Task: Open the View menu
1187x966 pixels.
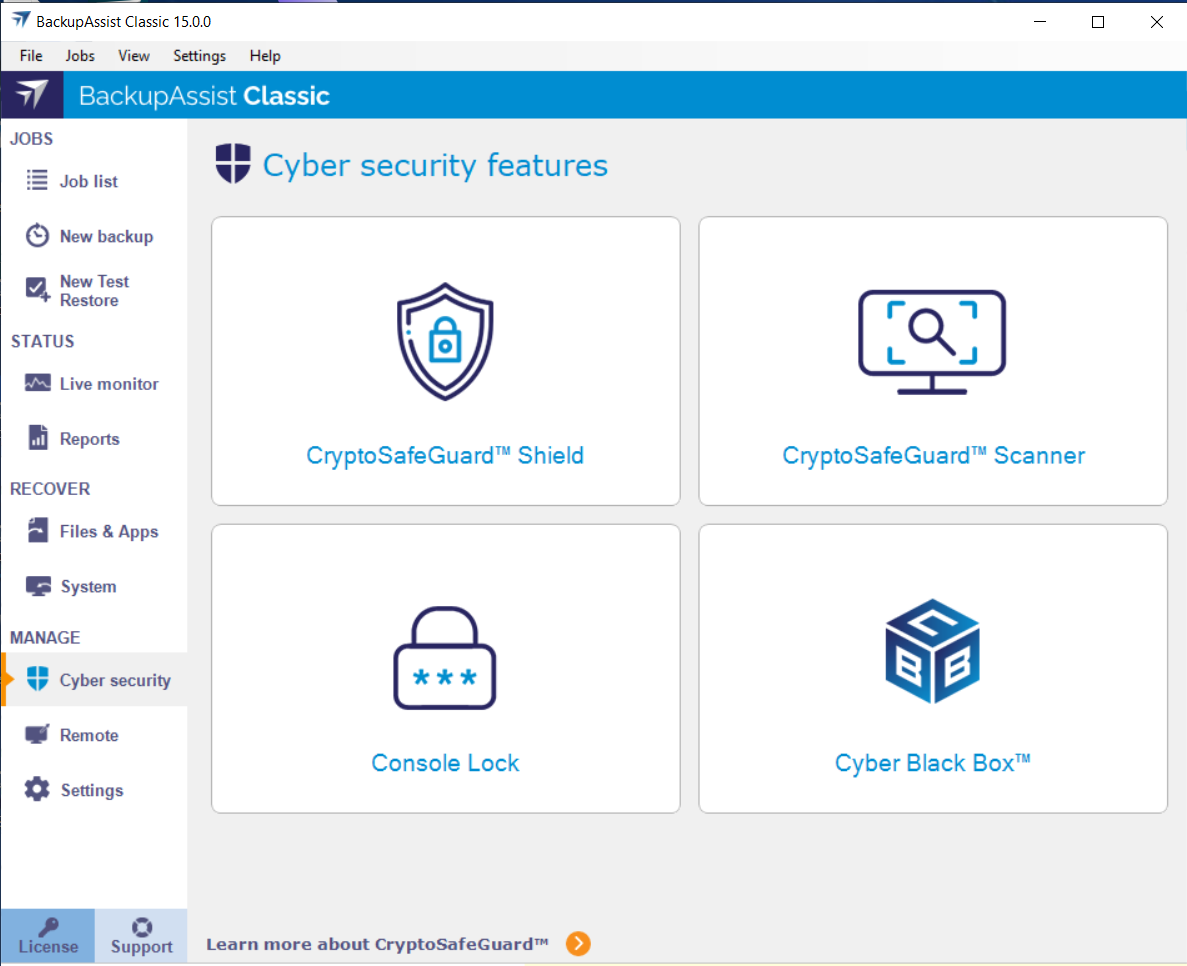Action: point(134,56)
